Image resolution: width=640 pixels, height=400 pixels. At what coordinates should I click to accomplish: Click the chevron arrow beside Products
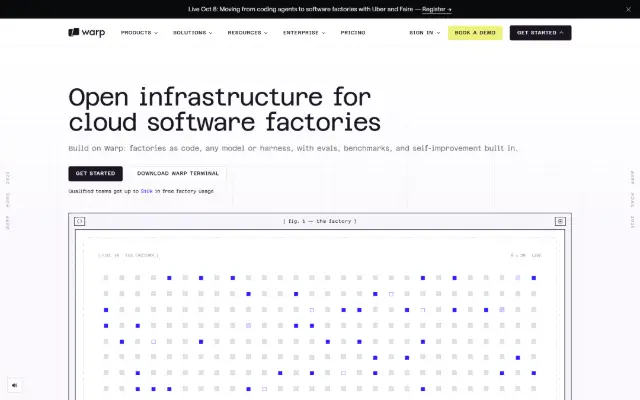coord(156,33)
